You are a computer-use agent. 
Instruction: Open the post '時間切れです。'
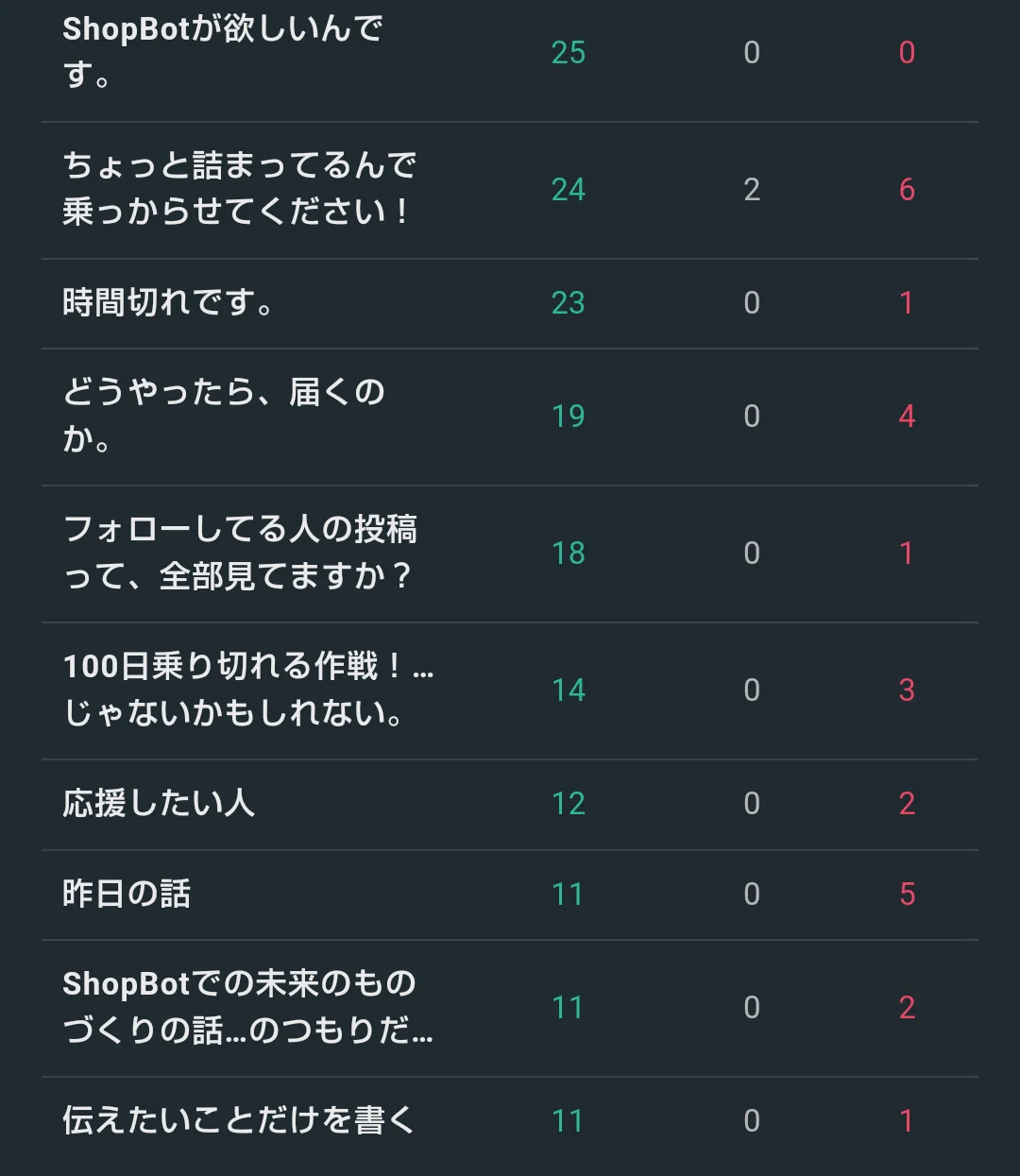(x=168, y=303)
